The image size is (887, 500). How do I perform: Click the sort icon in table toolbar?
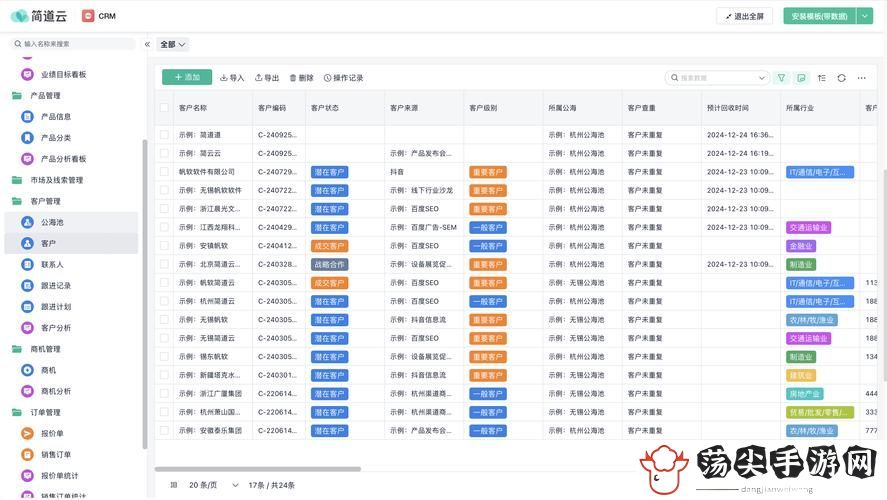[x=821, y=78]
